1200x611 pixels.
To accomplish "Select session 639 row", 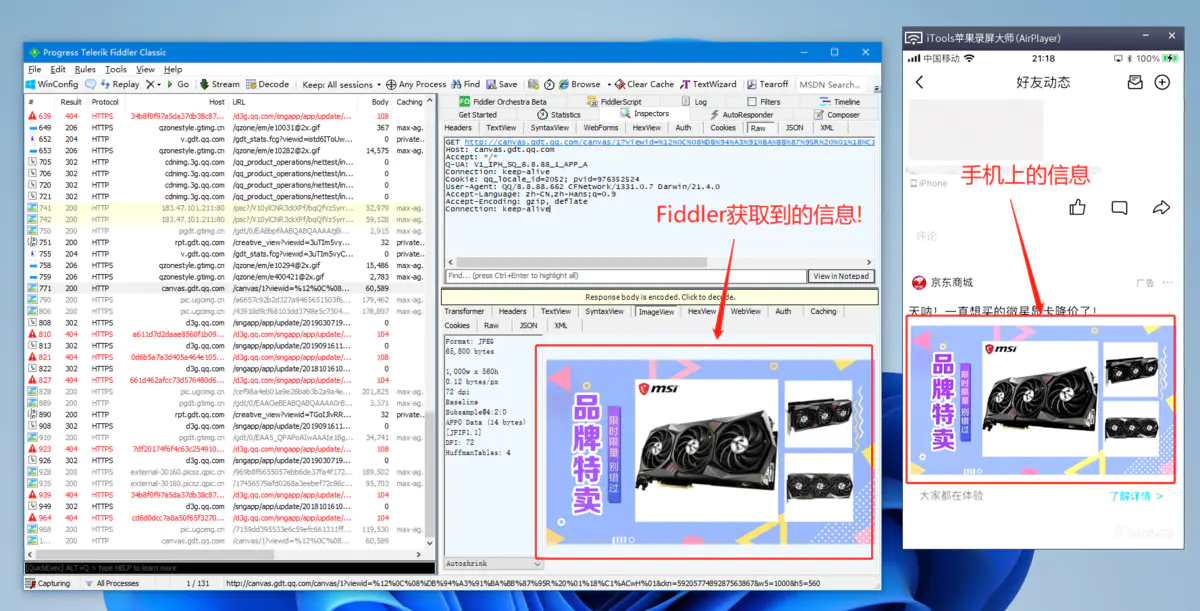I will click(x=225, y=116).
